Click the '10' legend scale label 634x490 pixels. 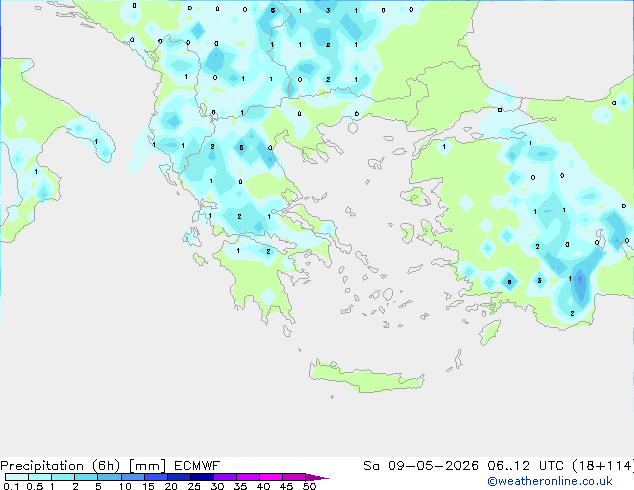tap(125, 486)
